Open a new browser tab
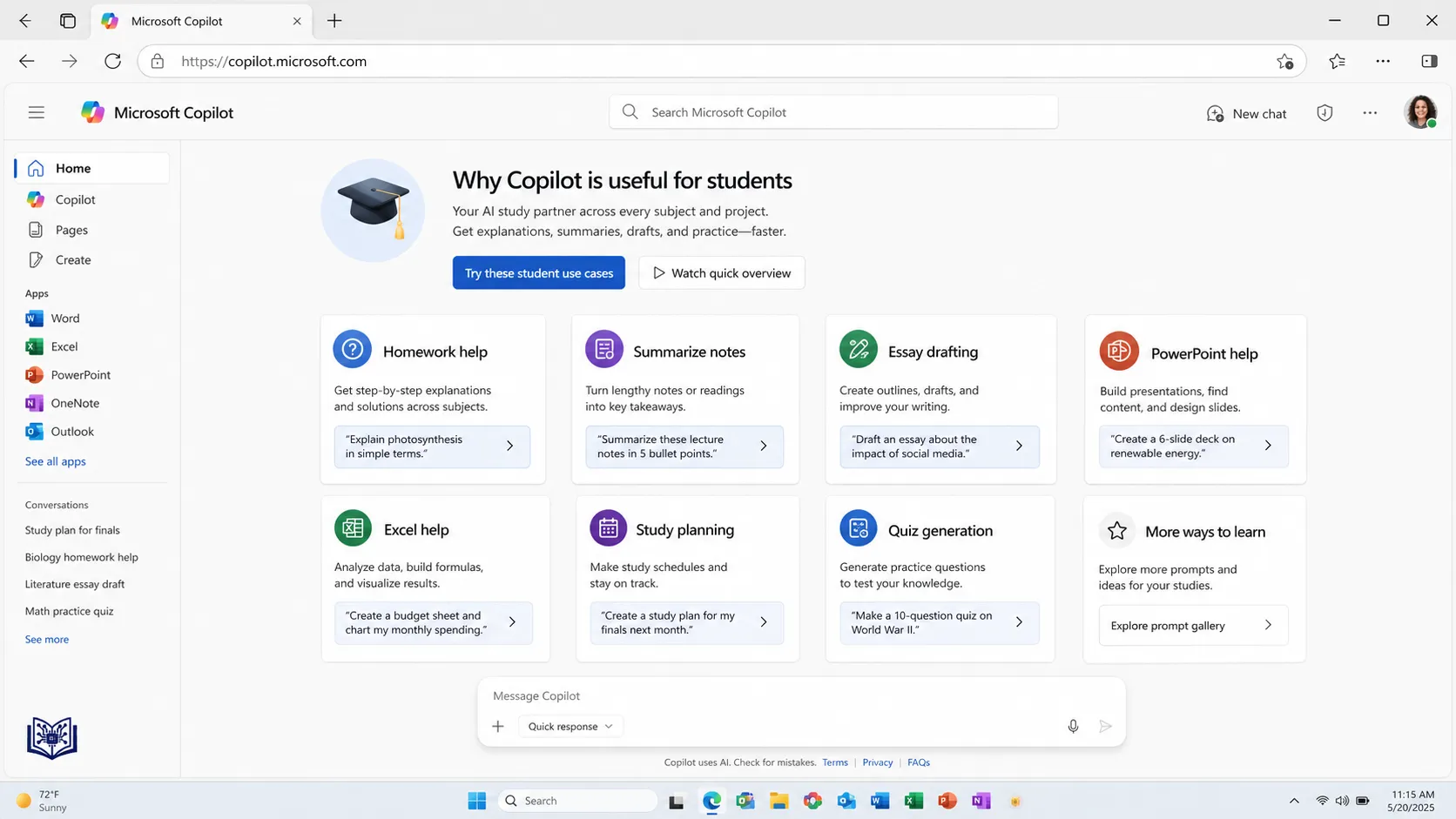The height and width of the screenshot is (819, 1456). point(334,21)
